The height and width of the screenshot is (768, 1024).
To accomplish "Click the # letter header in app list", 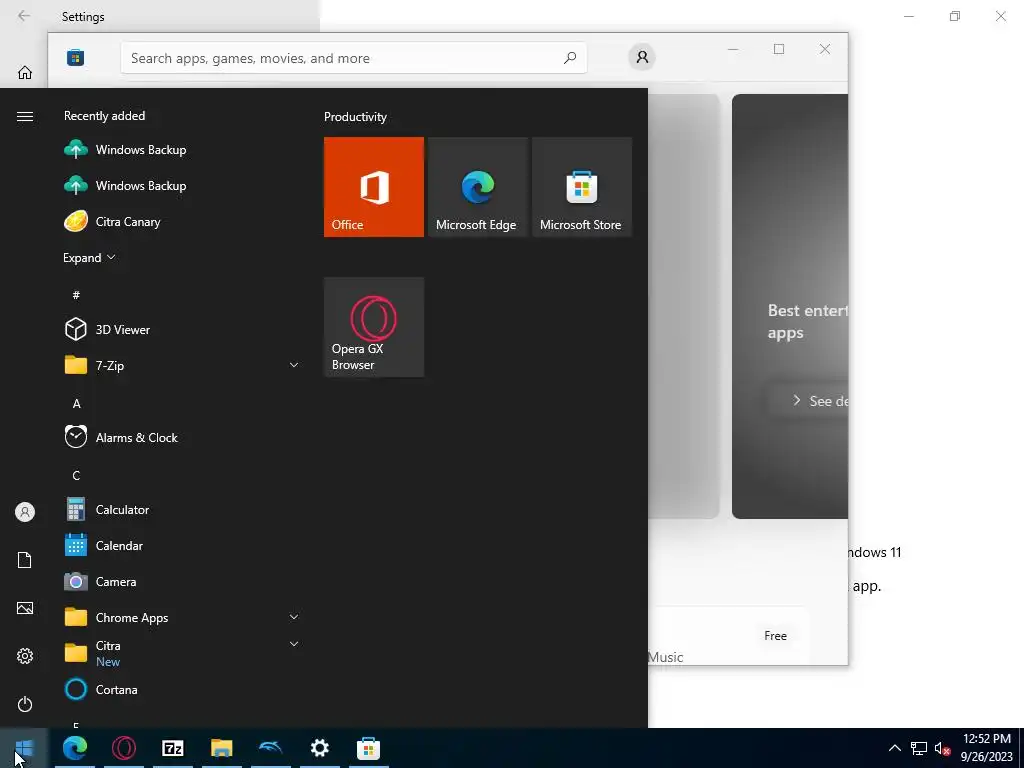I will (x=76, y=295).
